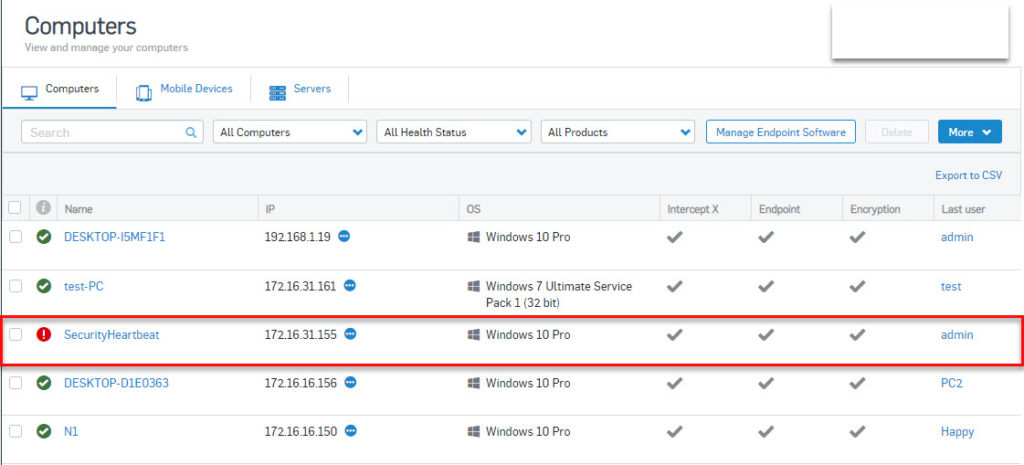Switch to the Mobile Devices tab
1024x465 pixels.
(184, 89)
